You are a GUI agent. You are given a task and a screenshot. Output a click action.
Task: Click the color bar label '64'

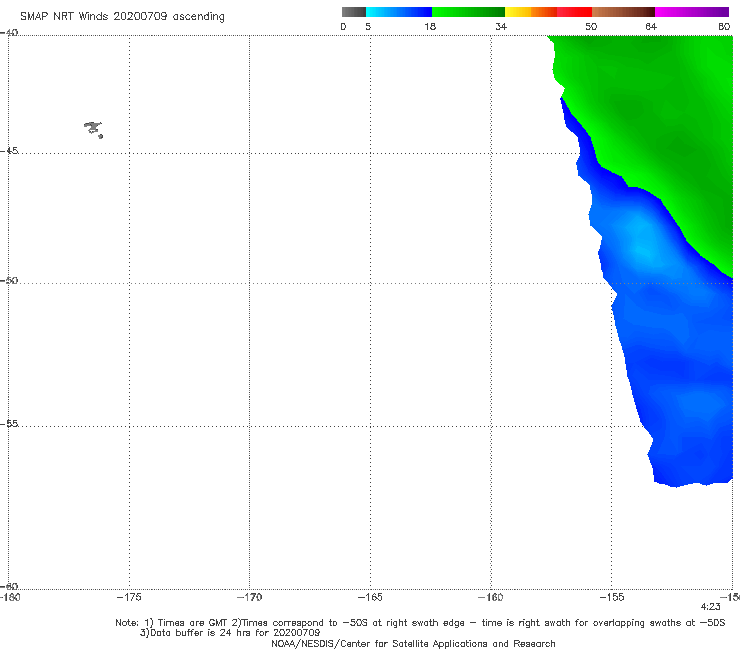click(x=651, y=26)
